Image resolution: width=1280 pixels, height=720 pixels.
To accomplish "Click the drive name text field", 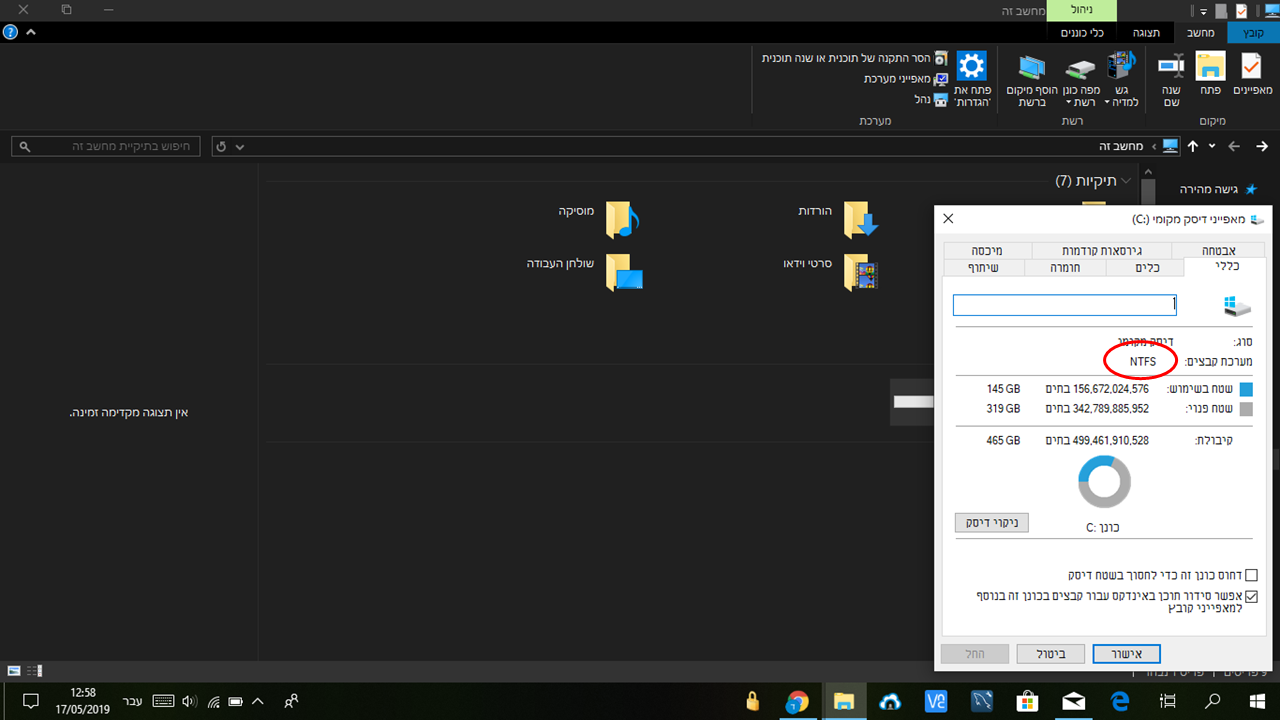I will point(1064,305).
